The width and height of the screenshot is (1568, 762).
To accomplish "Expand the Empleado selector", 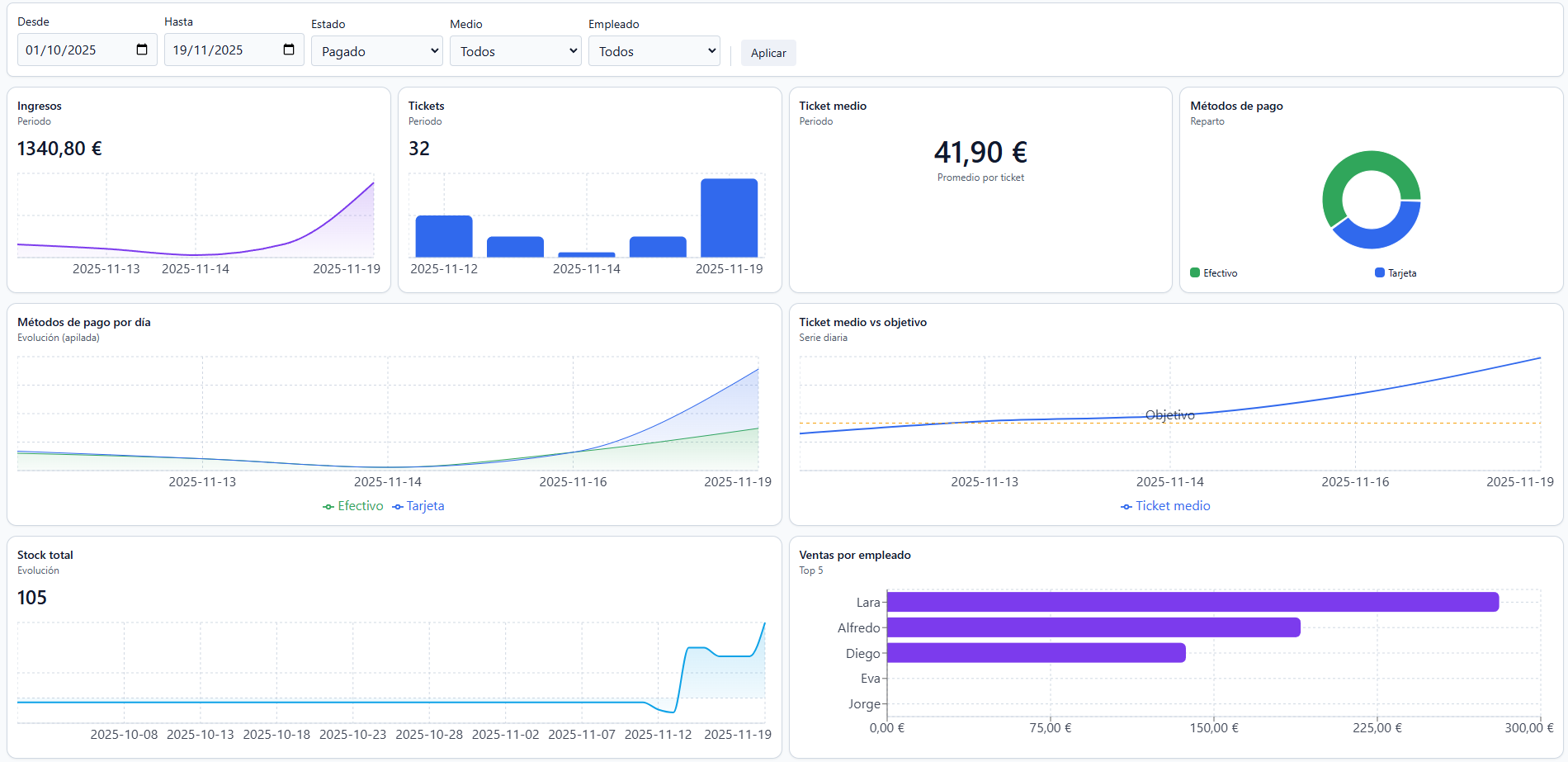I will [654, 50].
